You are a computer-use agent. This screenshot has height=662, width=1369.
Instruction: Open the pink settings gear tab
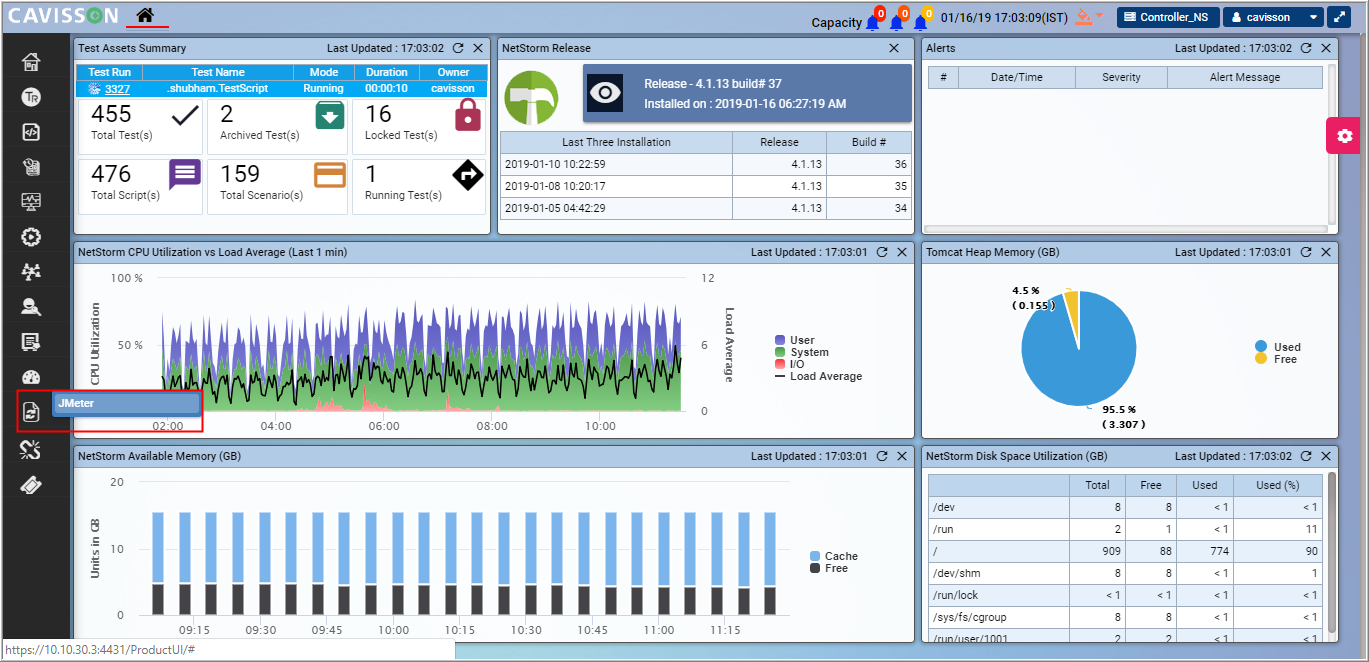pyautogui.click(x=1344, y=136)
